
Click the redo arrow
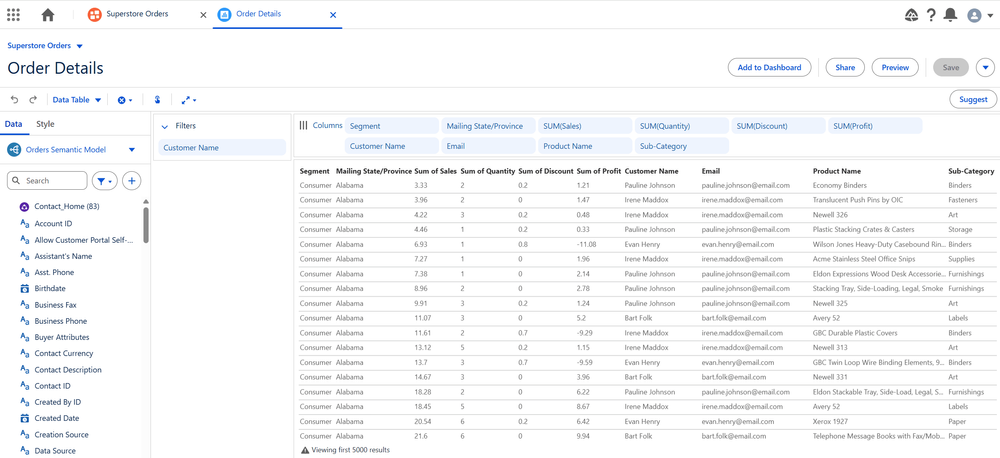point(33,100)
